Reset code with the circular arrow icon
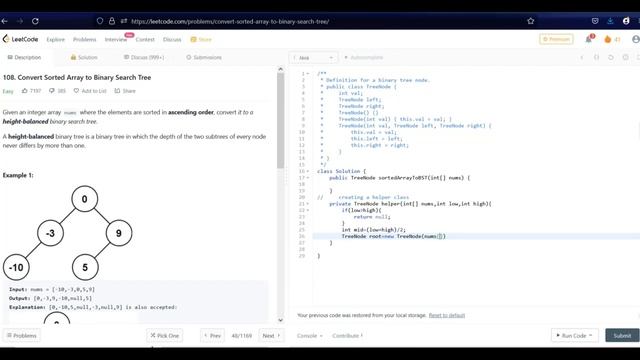This screenshot has width=640, height=360. 611,58
